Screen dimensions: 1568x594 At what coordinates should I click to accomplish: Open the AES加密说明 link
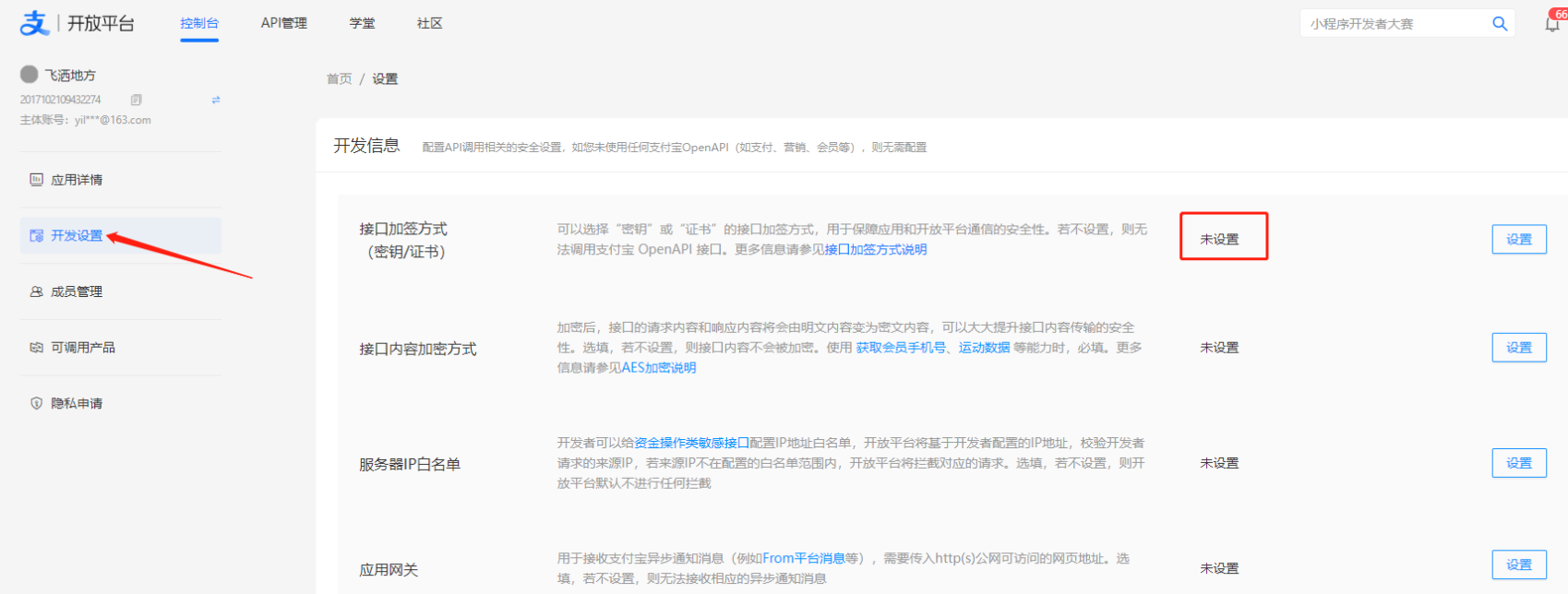click(x=659, y=368)
